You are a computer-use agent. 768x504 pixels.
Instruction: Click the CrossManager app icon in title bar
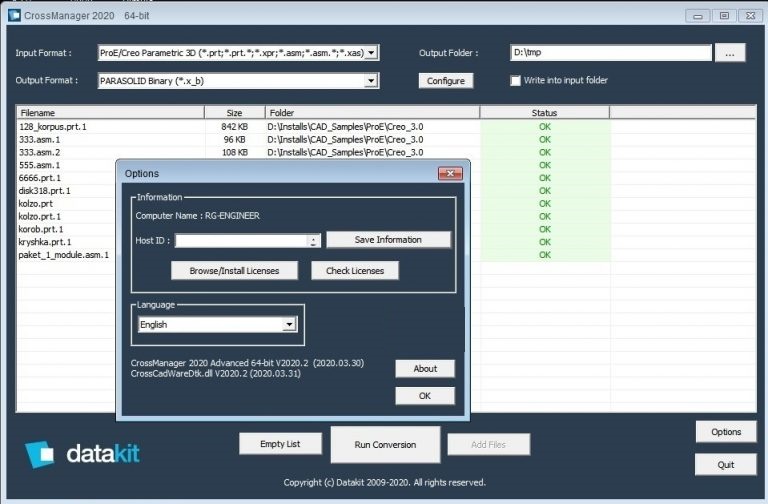pyautogui.click(x=14, y=15)
